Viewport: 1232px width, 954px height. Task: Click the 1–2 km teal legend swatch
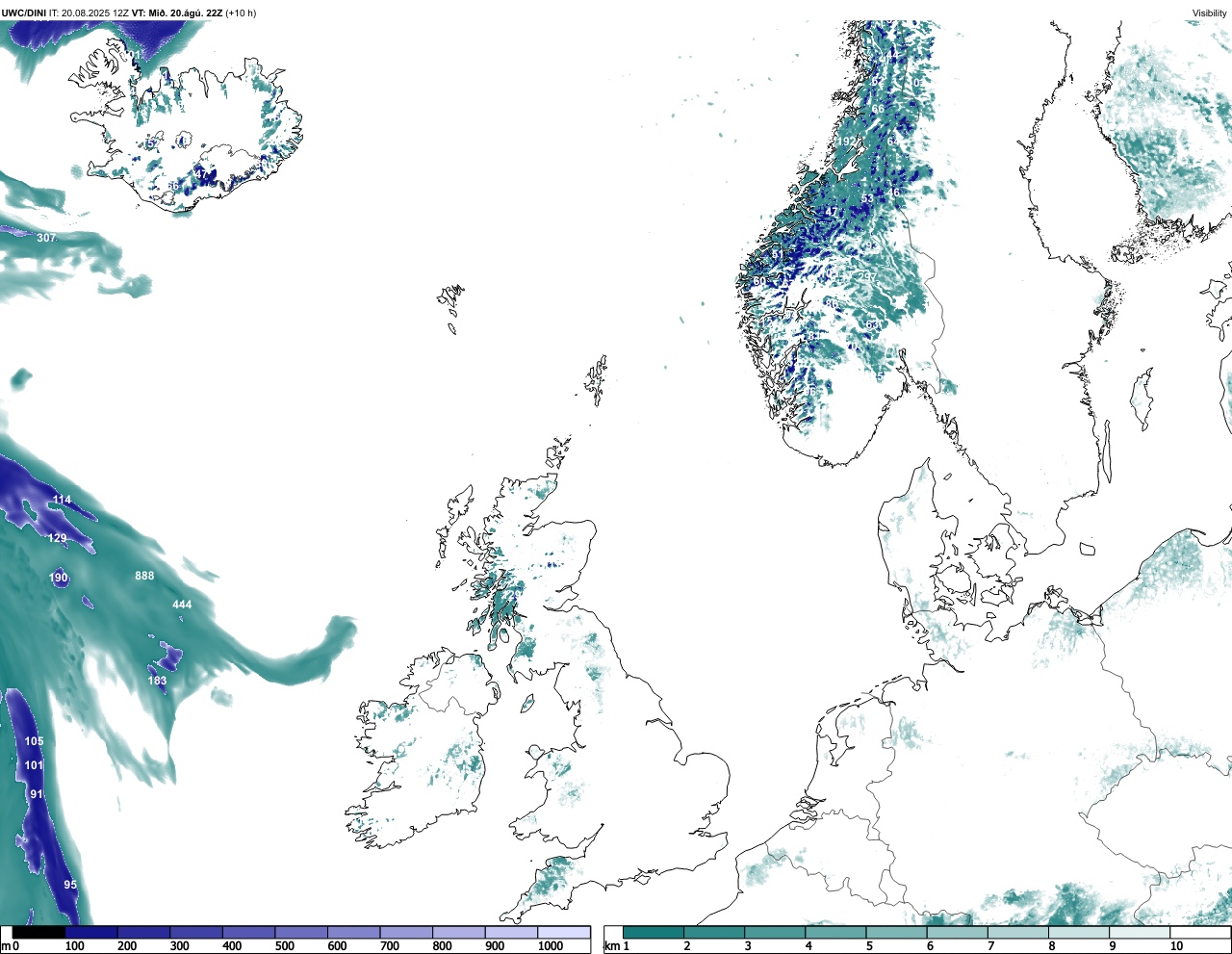click(654, 933)
